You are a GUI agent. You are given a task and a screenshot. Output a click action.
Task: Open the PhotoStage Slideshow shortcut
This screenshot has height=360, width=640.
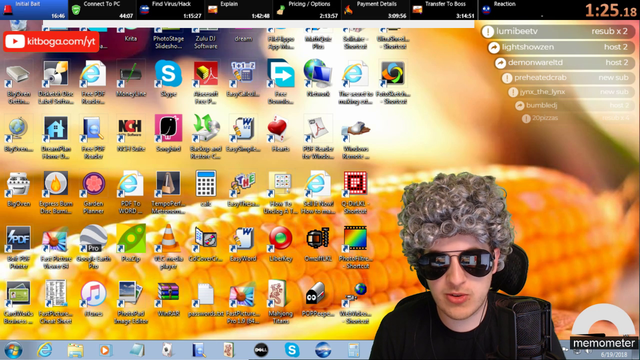click(168, 39)
